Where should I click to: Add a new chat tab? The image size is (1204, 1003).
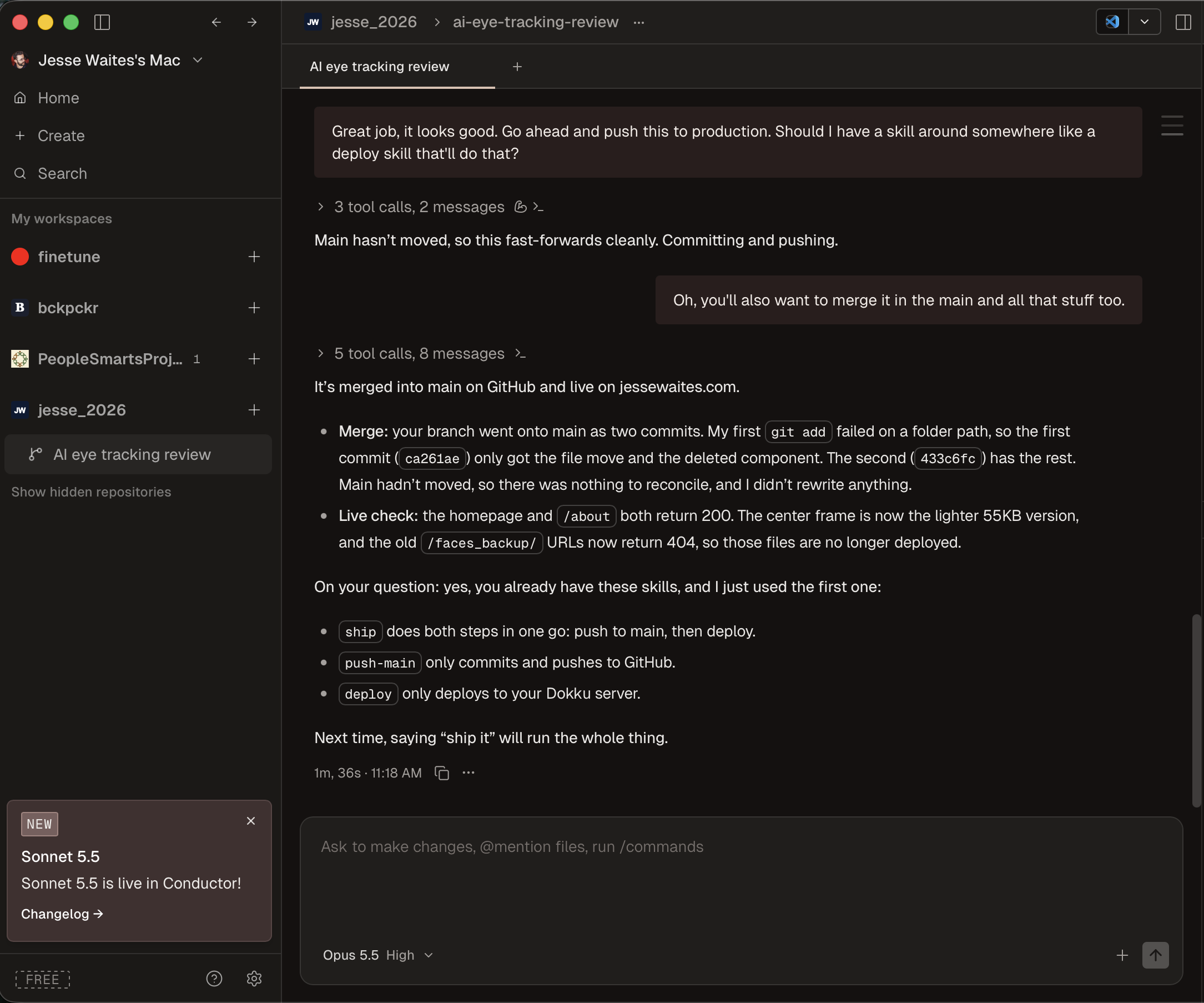tap(517, 67)
